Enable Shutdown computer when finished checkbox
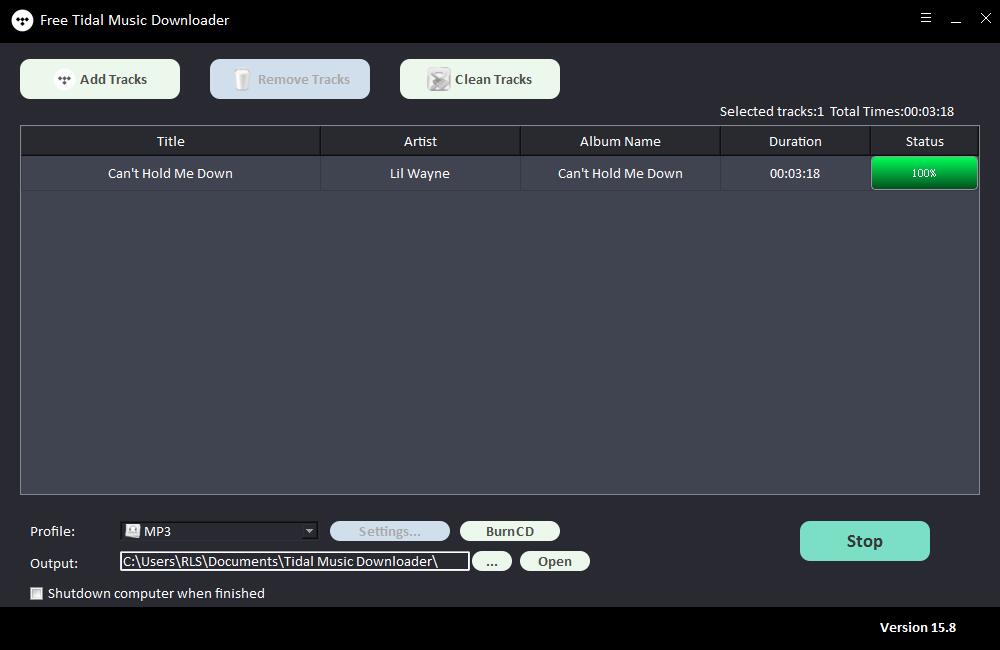Image resolution: width=1000 pixels, height=650 pixels. point(37,594)
